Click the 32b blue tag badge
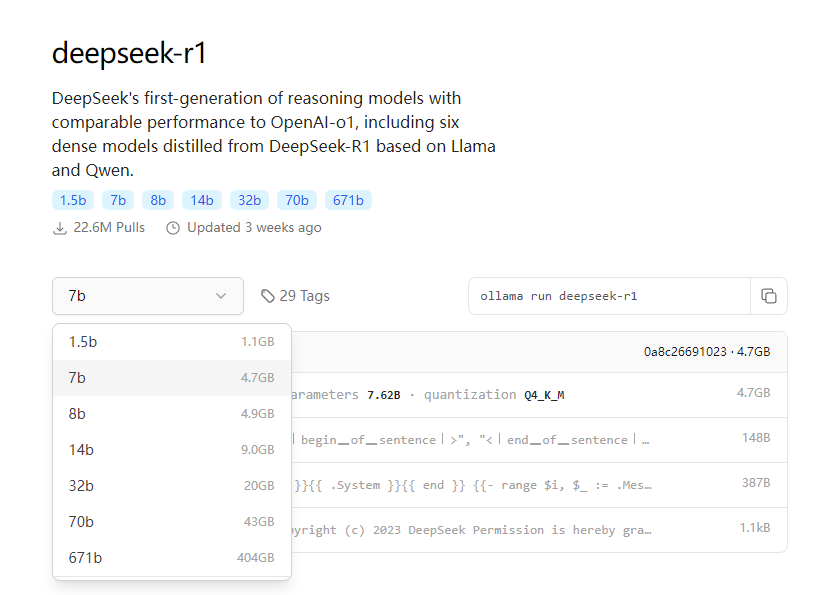836x595 pixels. (250, 200)
